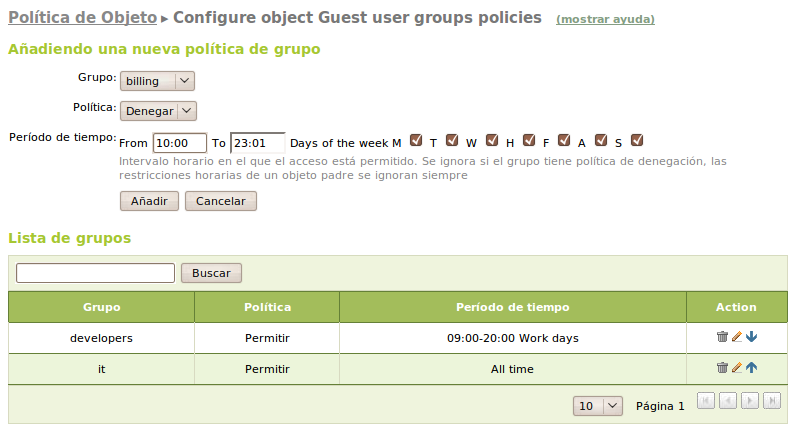Viewport: 798px width, 442px height.
Task: Click the Política de Objeto breadcrumb link
Action: pos(83,18)
